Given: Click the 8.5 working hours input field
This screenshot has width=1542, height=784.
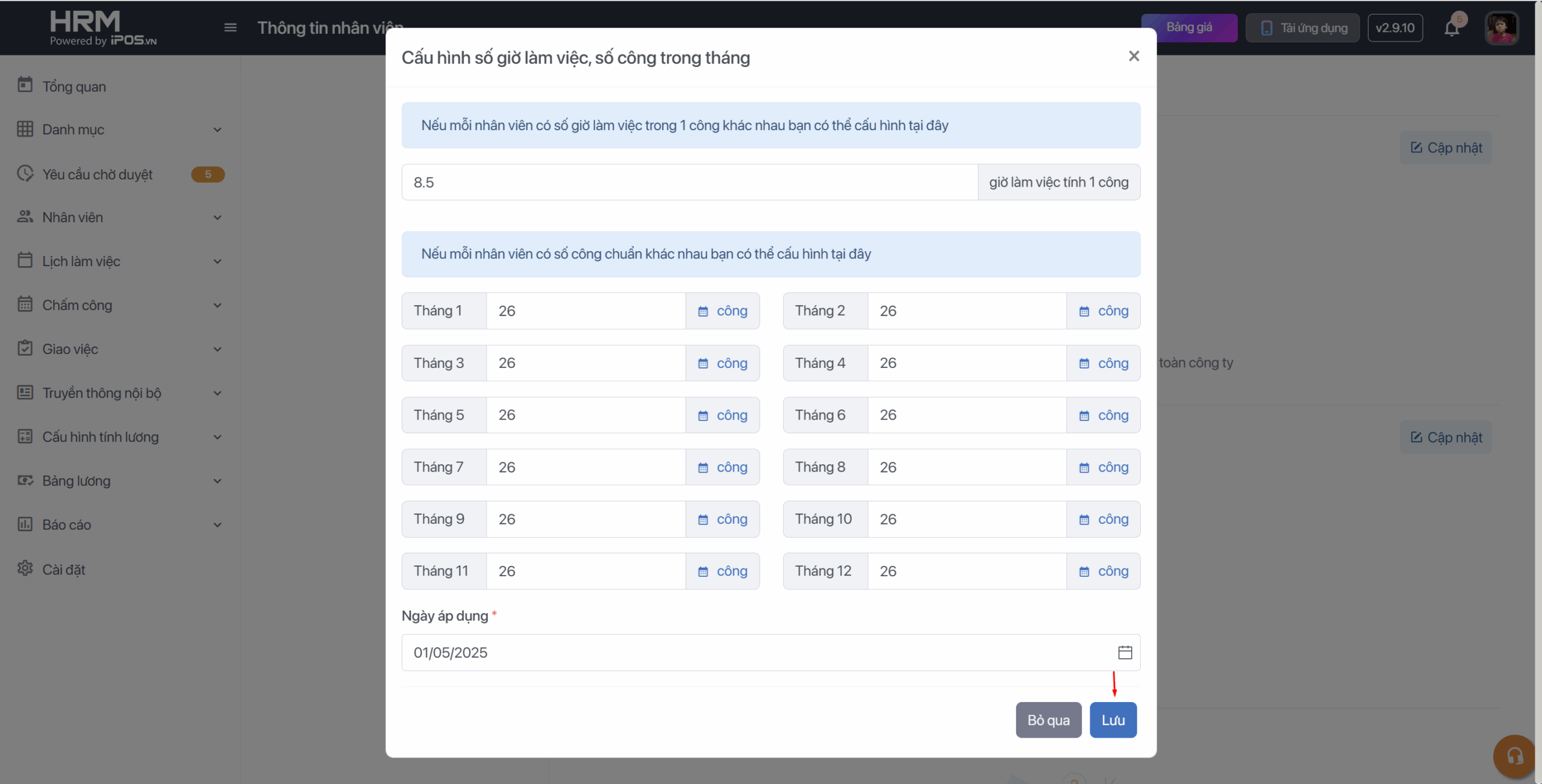Looking at the screenshot, I should (689, 182).
